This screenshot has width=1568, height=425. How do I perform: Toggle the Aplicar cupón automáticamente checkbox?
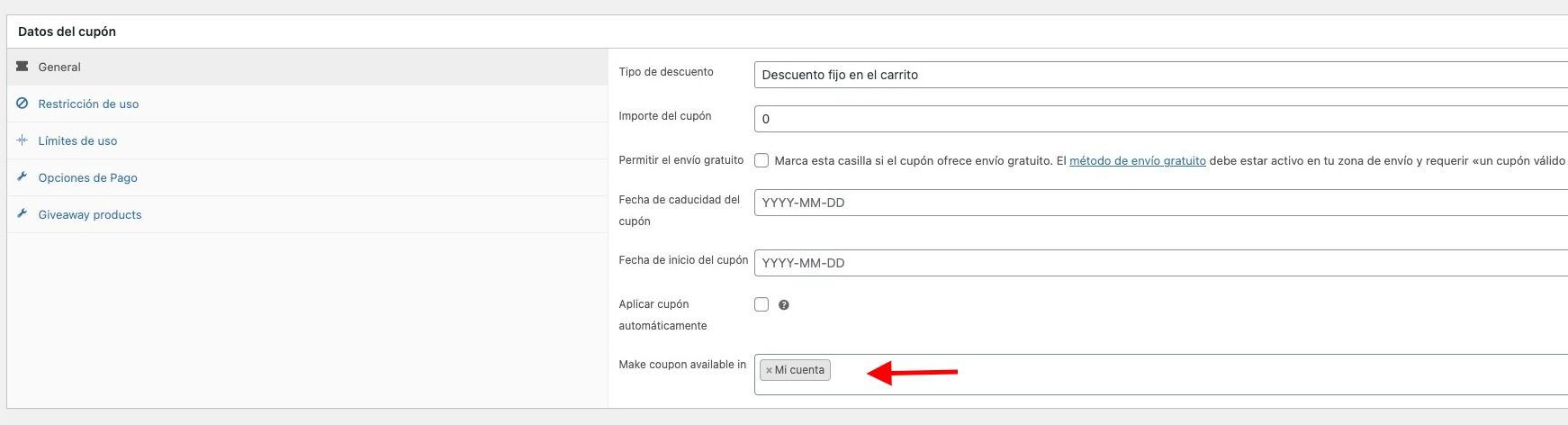coord(761,304)
